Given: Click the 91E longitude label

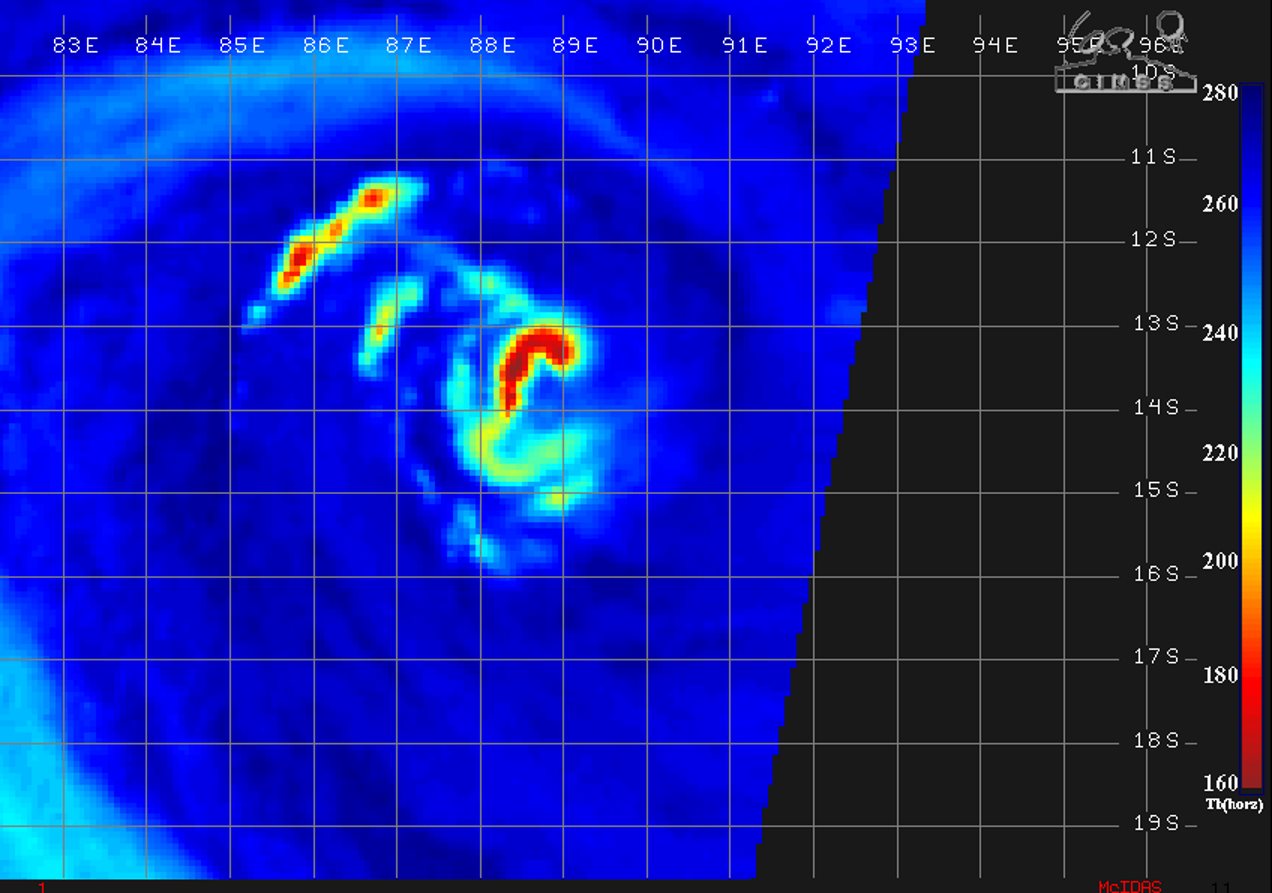Looking at the screenshot, I should (x=744, y=45).
